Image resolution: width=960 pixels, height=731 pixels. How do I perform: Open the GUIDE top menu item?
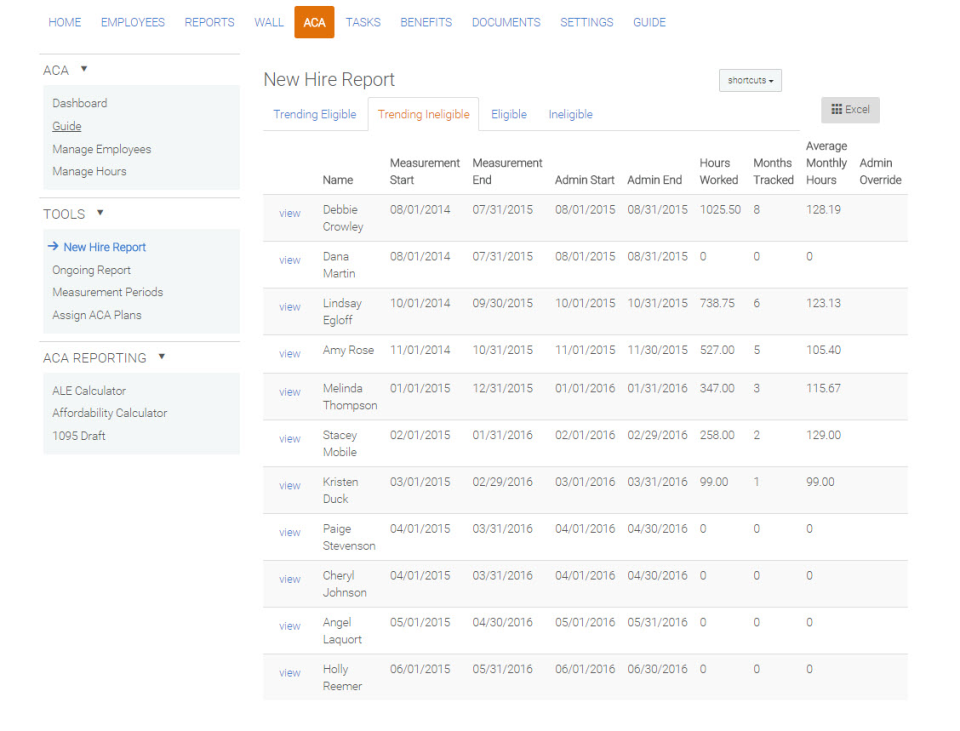(650, 23)
